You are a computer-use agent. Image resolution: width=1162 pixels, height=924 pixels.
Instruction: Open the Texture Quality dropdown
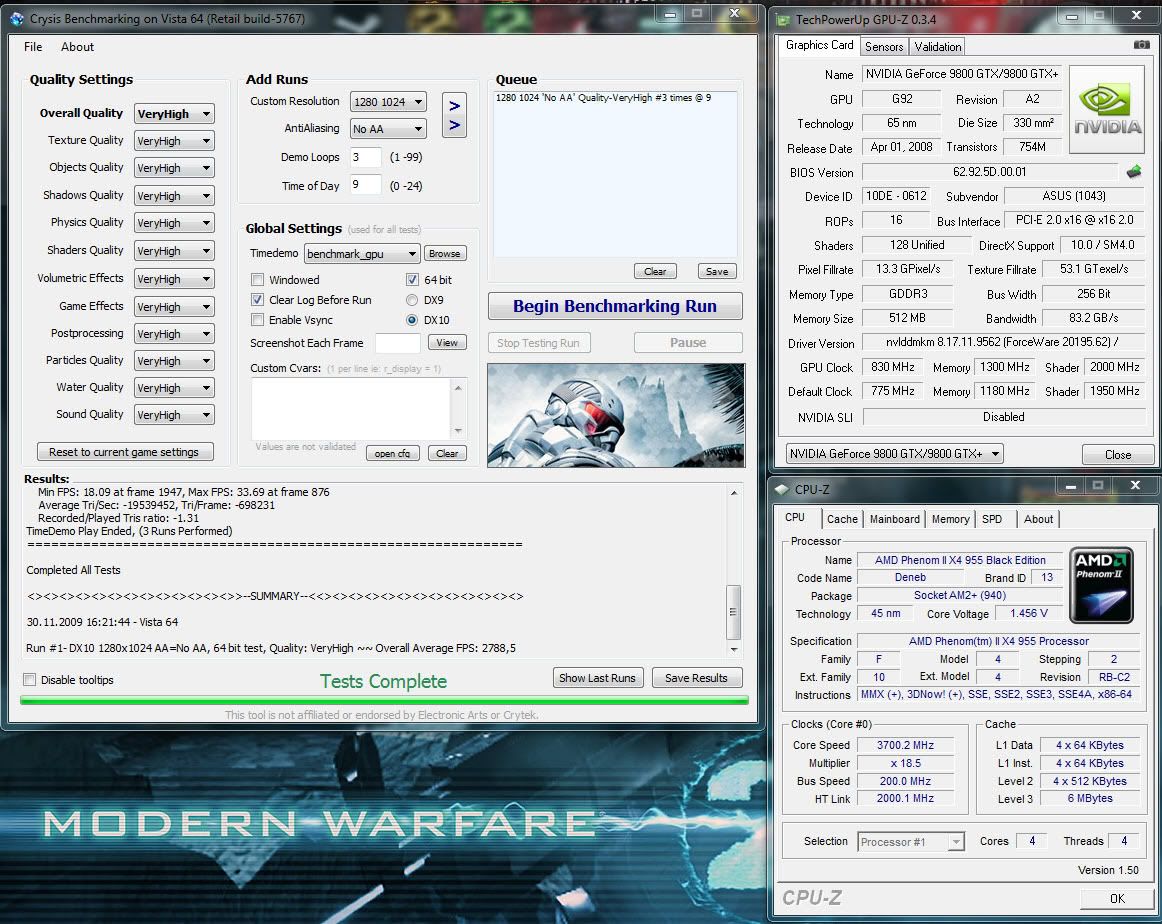click(174, 141)
